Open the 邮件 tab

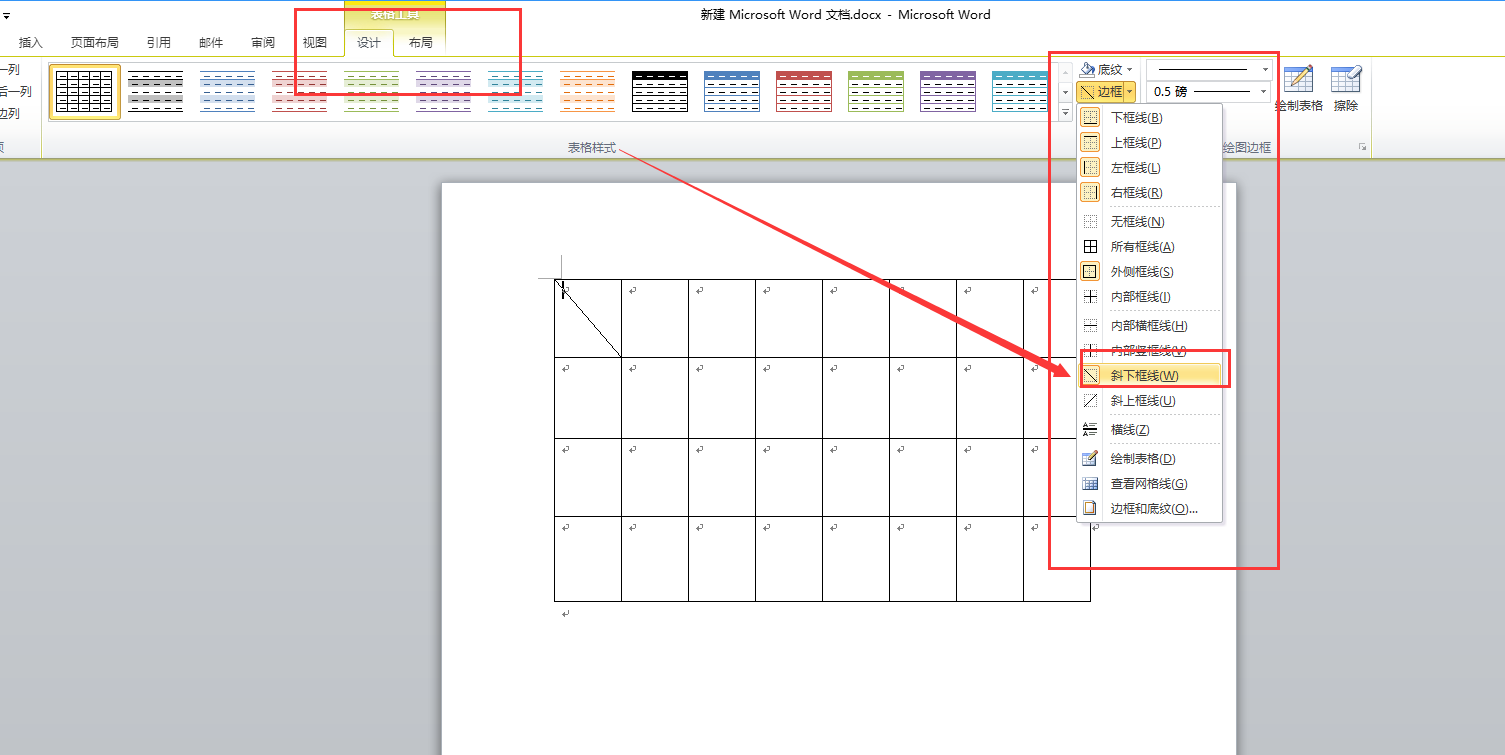(211, 43)
